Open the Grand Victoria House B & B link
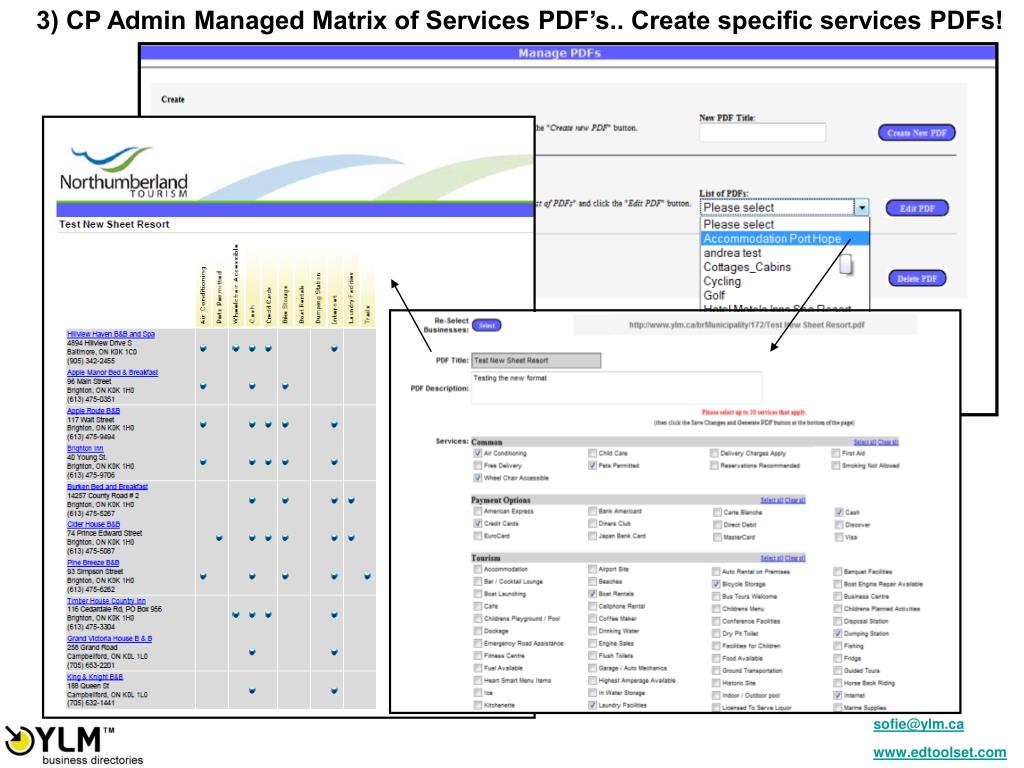 pyautogui.click(x=109, y=639)
